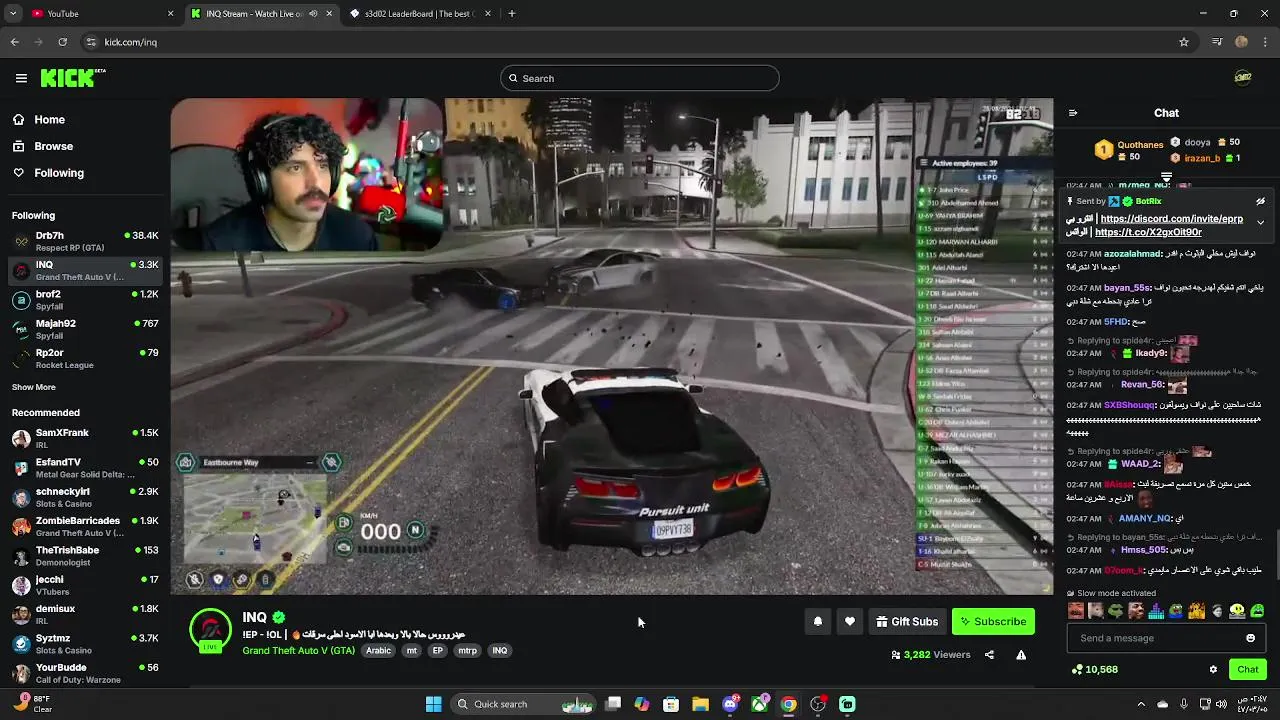
Task: Open ZombieBarricades recommended channel
Action: [x=84, y=526]
